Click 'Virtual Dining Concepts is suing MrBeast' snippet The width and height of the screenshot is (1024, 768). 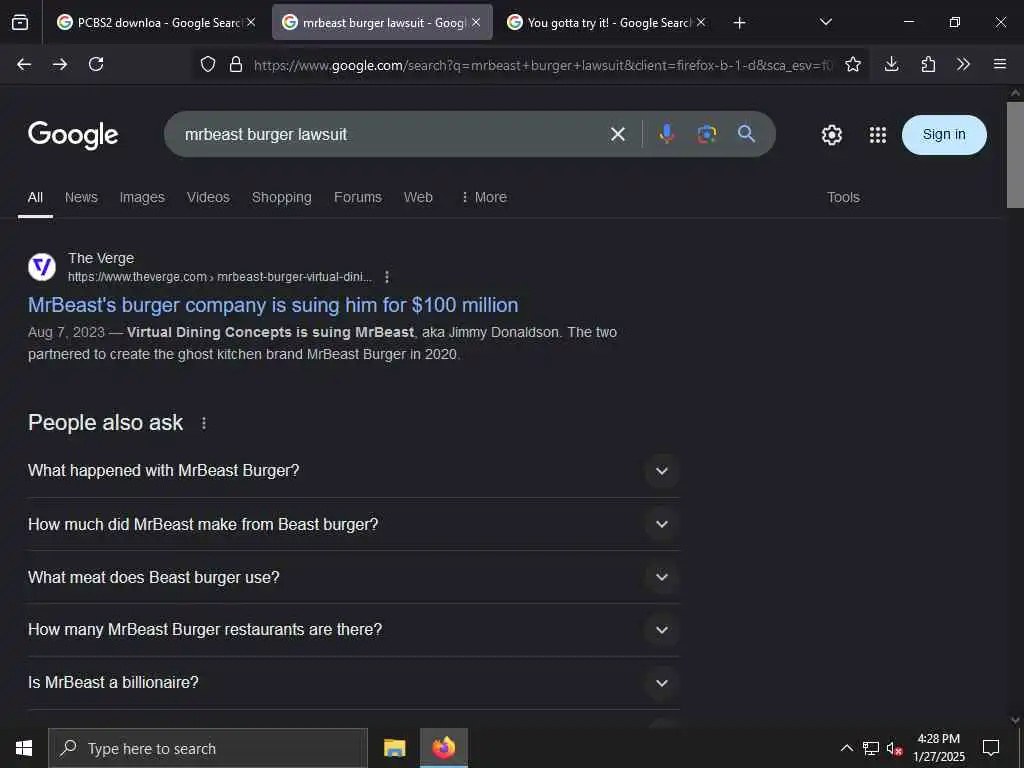(270, 332)
